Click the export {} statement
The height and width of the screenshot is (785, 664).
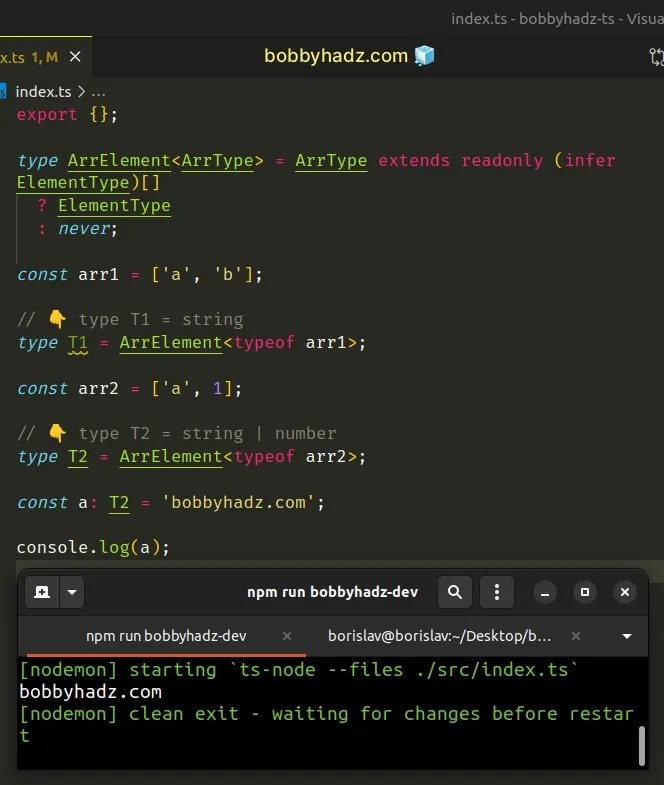67,115
